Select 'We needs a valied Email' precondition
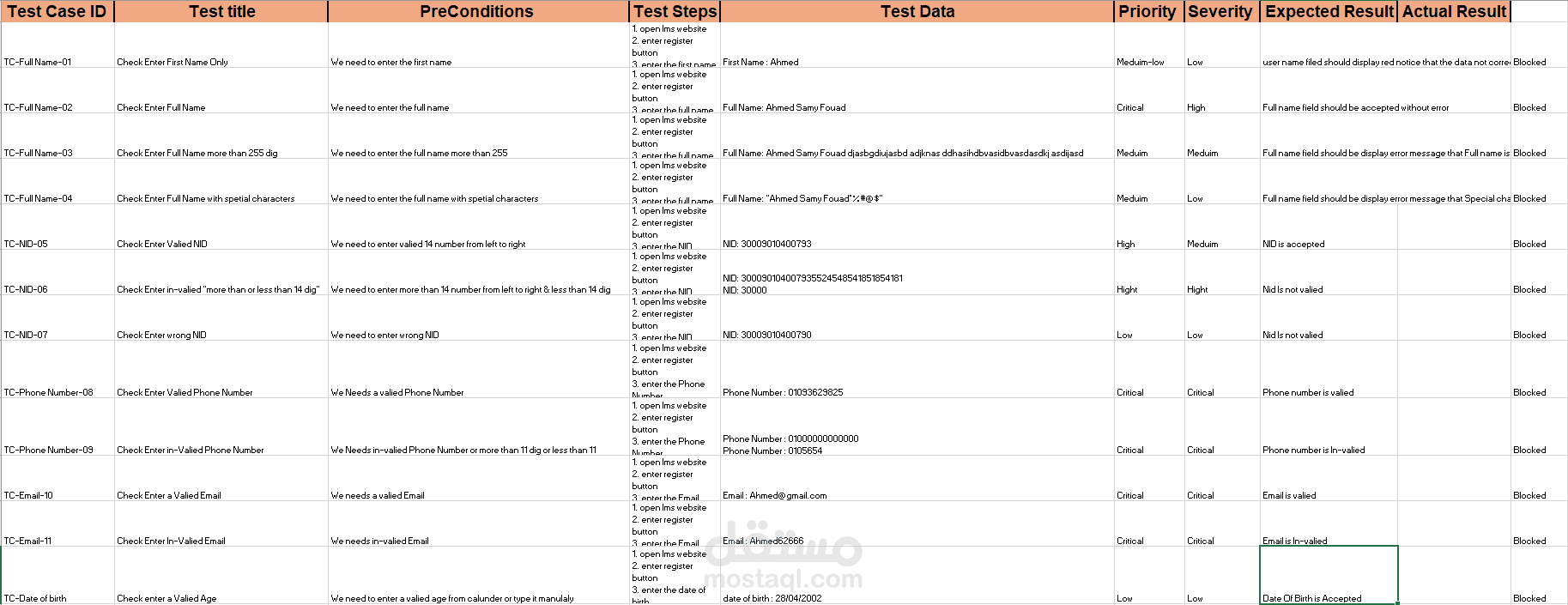The height and width of the screenshot is (605, 1568). 478,479
